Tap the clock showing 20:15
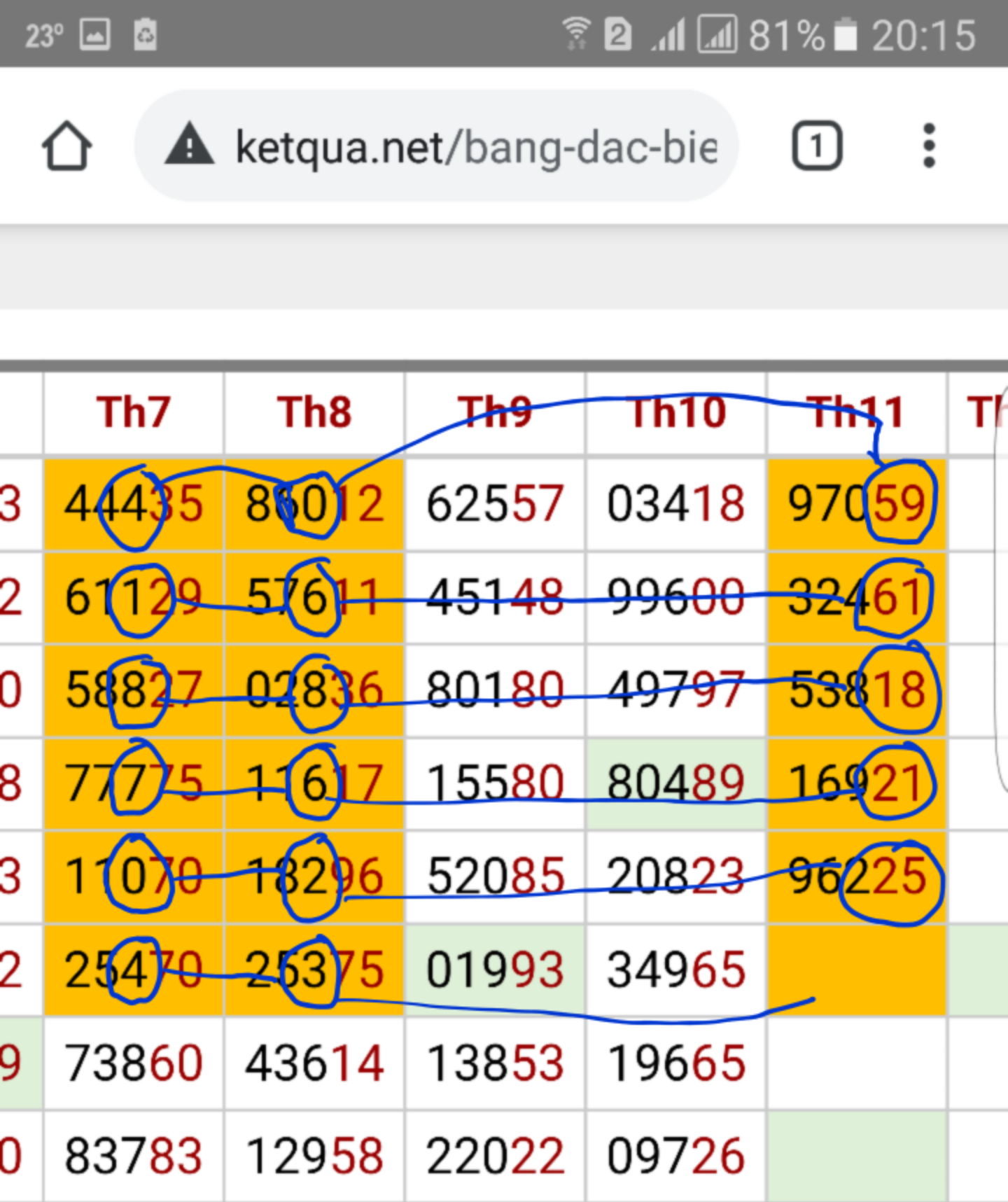1008x1202 pixels. pyautogui.click(x=923, y=35)
